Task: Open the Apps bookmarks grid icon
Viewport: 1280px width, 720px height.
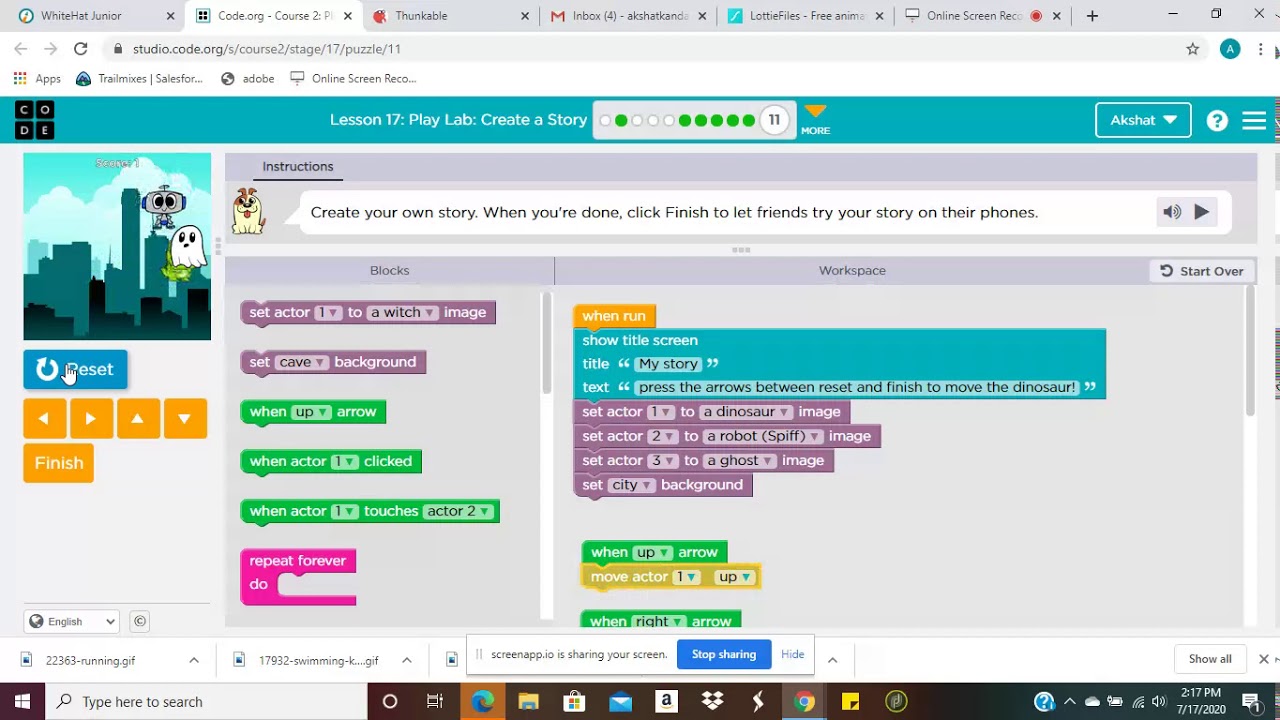Action: click(x=20, y=78)
